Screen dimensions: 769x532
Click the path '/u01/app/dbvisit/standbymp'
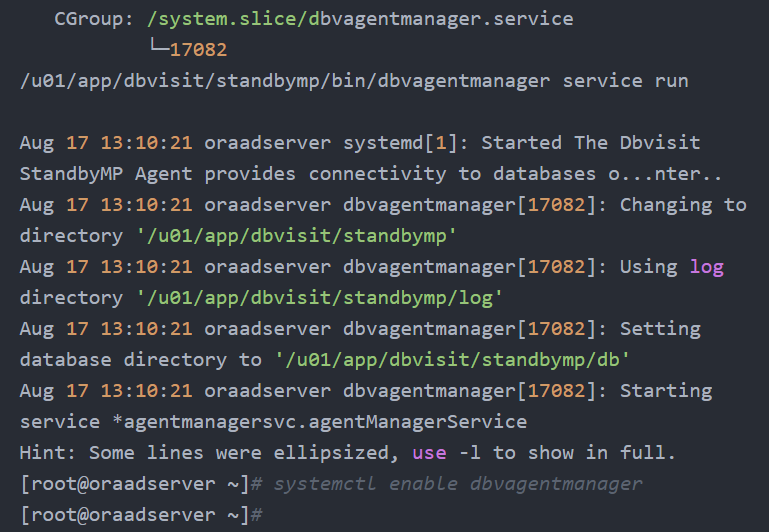(x=296, y=236)
